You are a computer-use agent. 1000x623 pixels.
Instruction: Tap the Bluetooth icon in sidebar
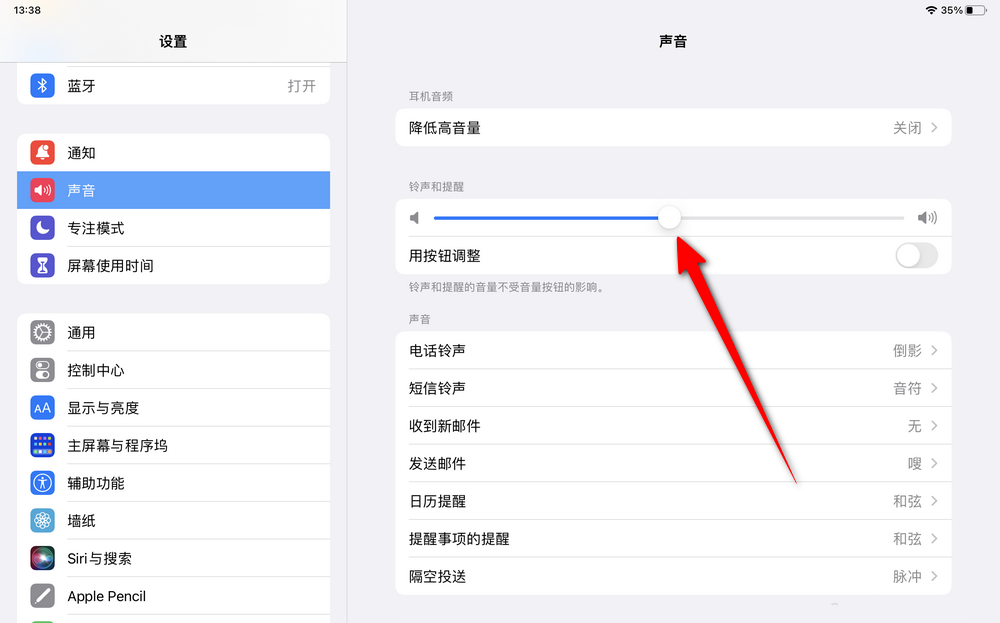pos(42,86)
